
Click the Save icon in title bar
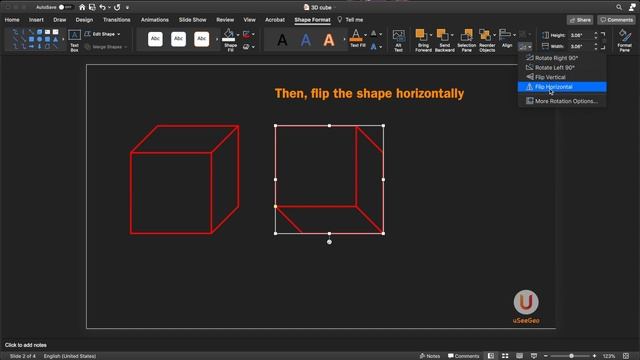[x=92, y=7]
